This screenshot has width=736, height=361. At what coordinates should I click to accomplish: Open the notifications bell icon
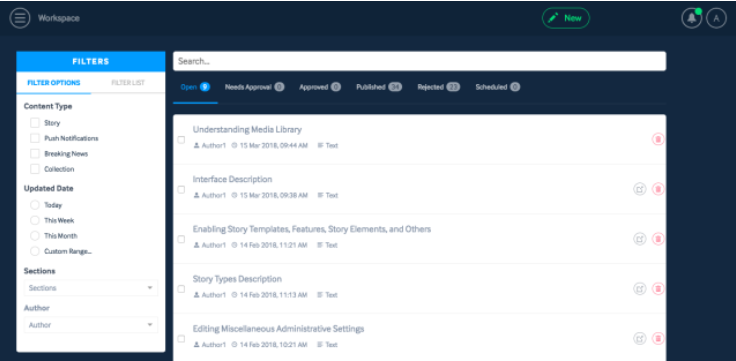(x=691, y=18)
